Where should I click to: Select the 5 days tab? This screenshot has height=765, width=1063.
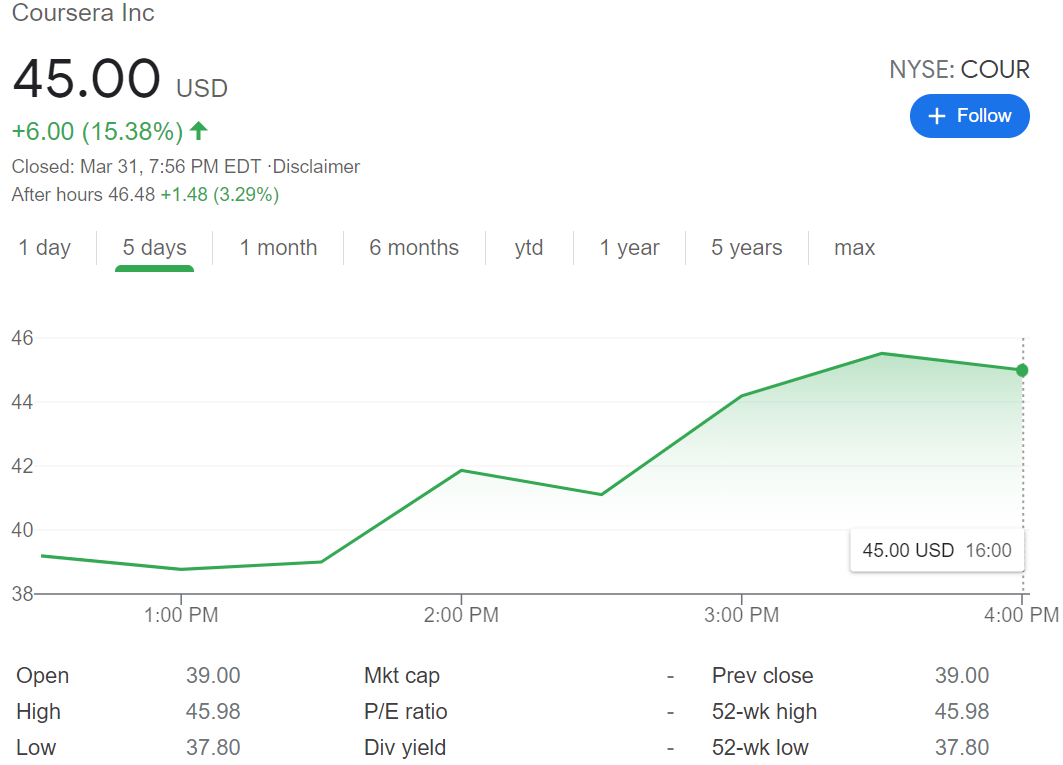tap(155, 248)
